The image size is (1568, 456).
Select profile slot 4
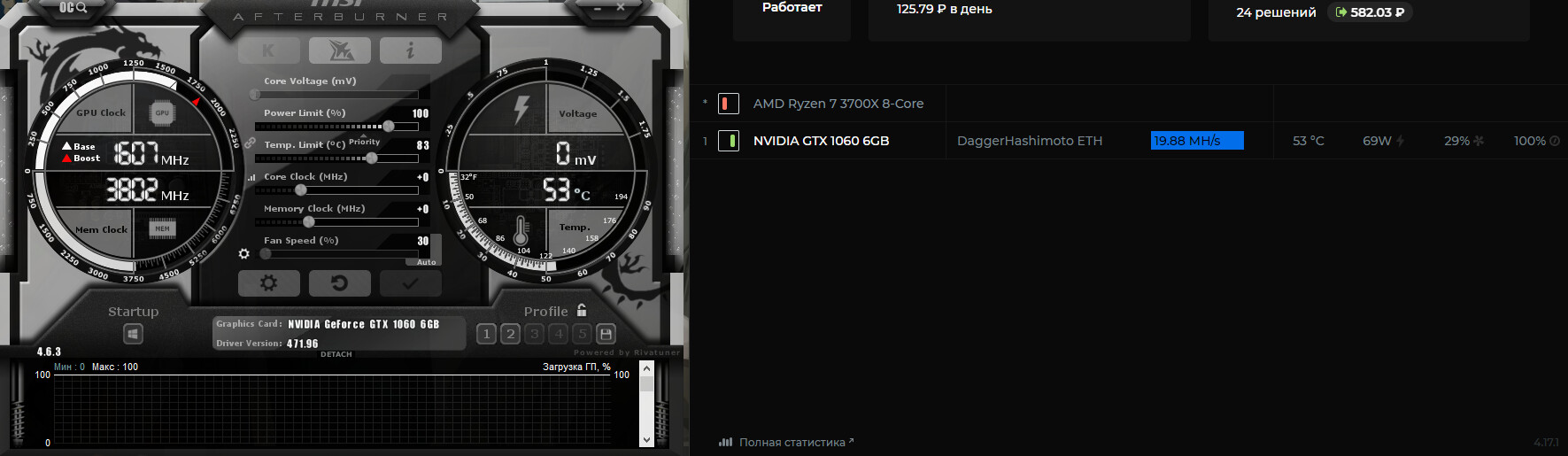pos(558,334)
